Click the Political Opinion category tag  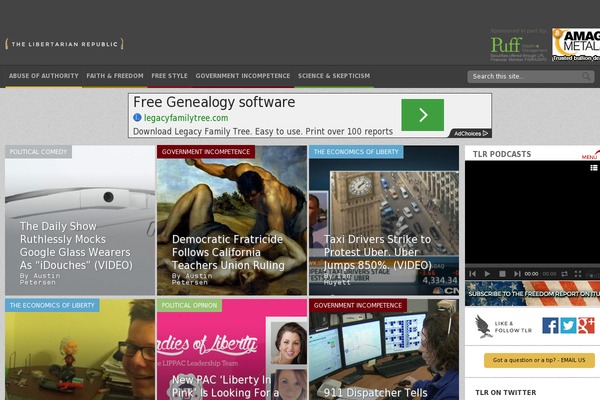point(189,305)
